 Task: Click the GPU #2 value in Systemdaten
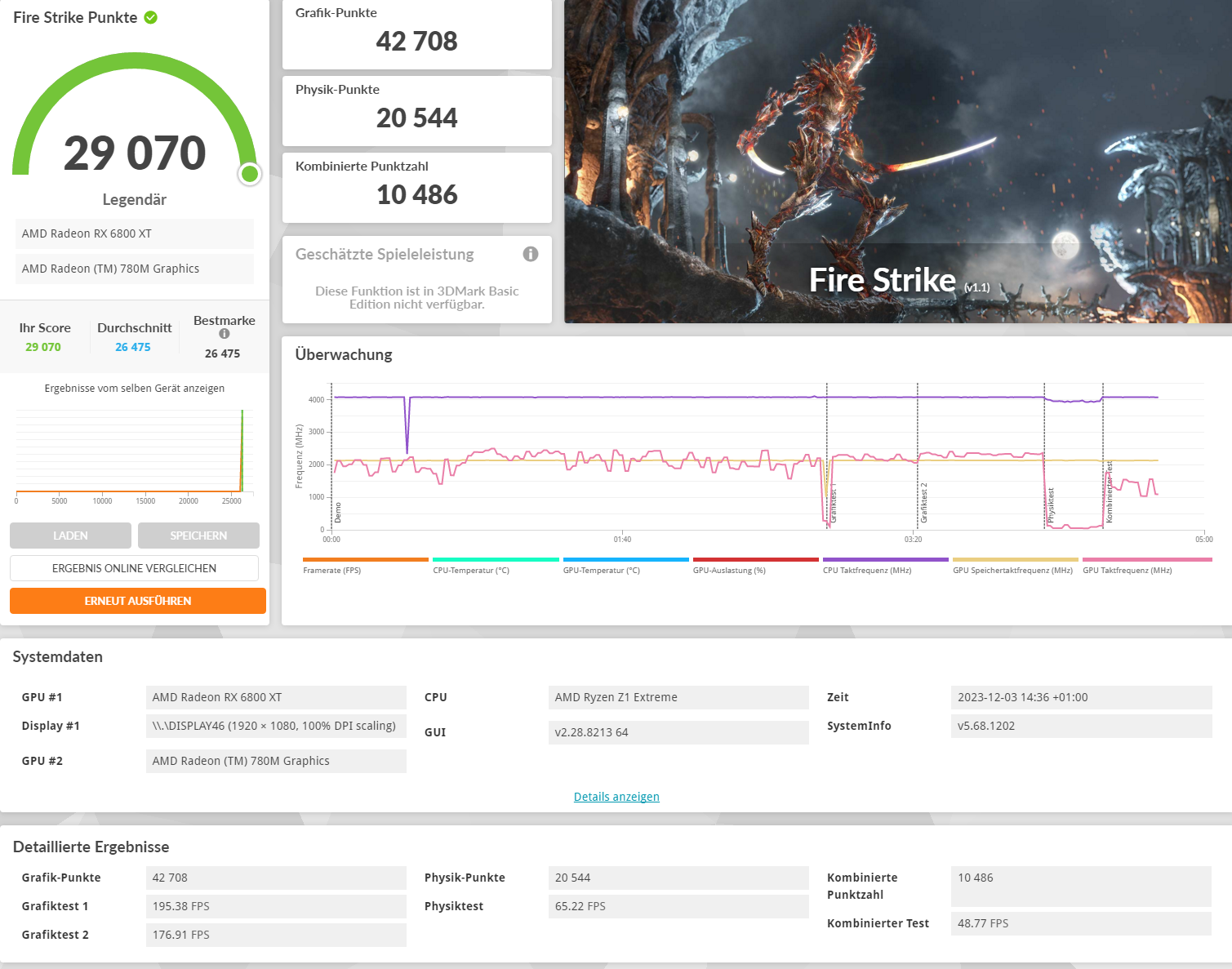click(276, 761)
